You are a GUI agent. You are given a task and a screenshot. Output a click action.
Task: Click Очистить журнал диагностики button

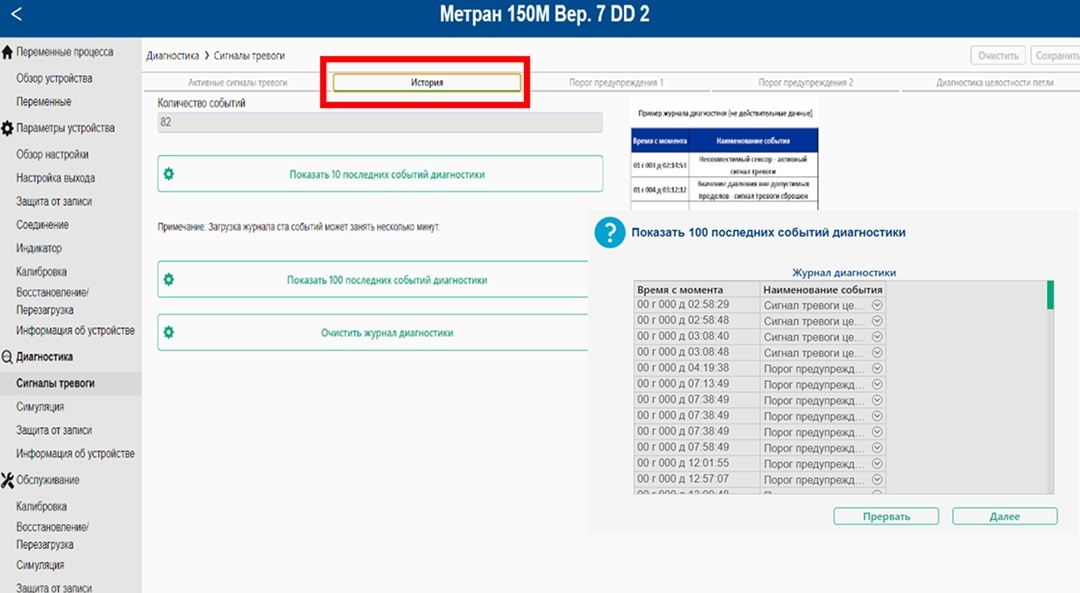pos(373,333)
